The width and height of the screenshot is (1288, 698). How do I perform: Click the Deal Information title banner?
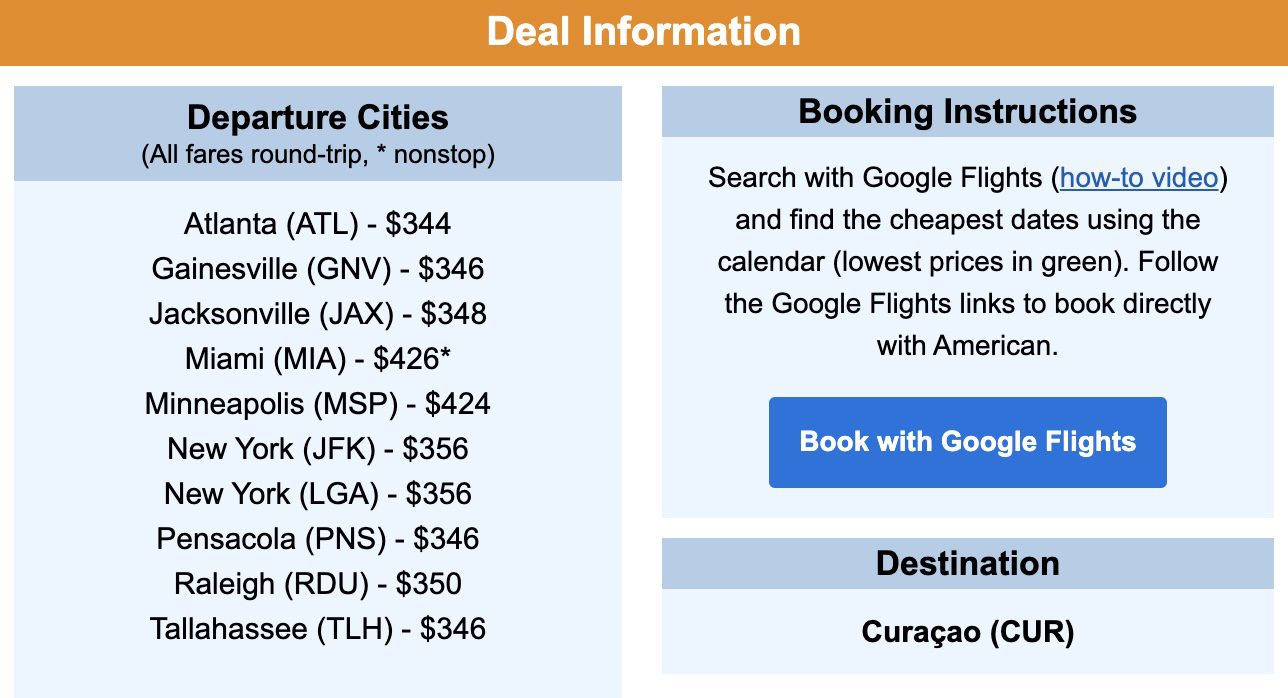click(x=644, y=30)
